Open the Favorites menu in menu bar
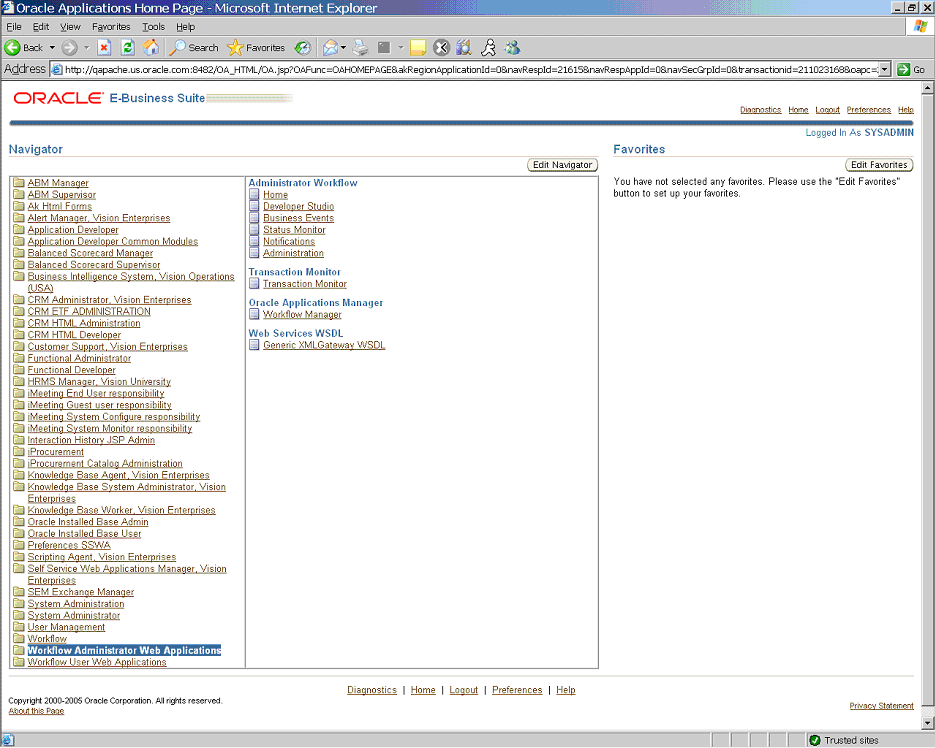 tap(111, 27)
